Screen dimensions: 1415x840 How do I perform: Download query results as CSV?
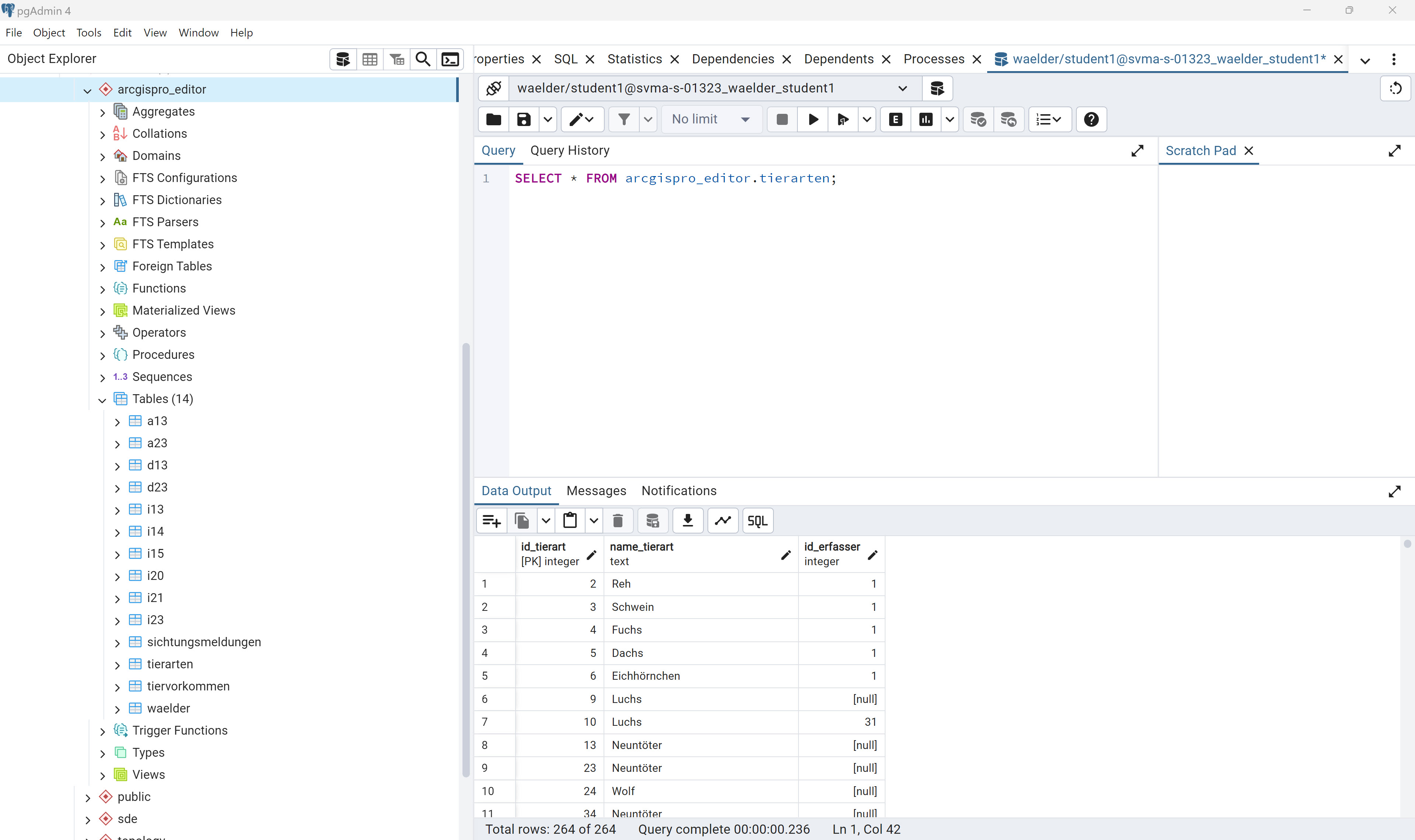[688, 521]
